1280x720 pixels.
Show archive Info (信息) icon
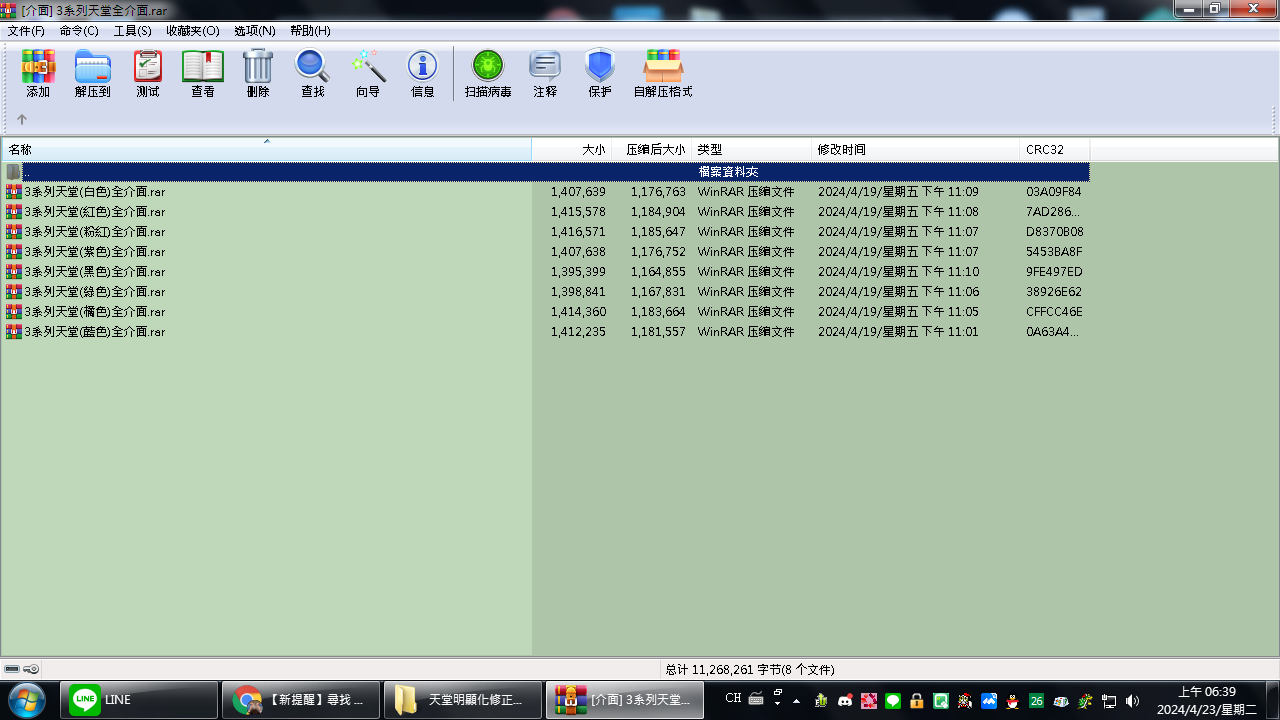(423, 74)
